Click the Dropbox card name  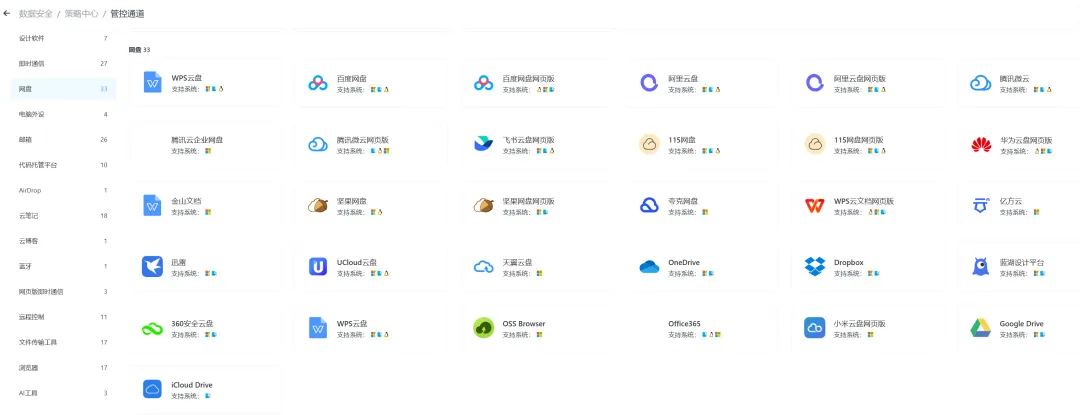pos(849,262)
